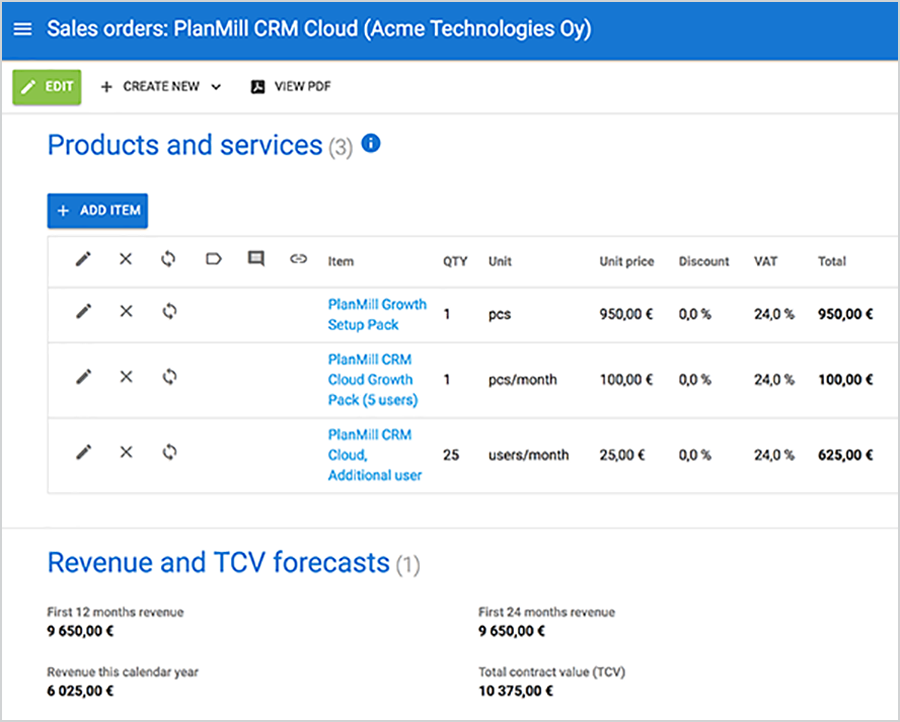Click the Item column header
The width and height of the screenshot is (900, 722).
341,262
